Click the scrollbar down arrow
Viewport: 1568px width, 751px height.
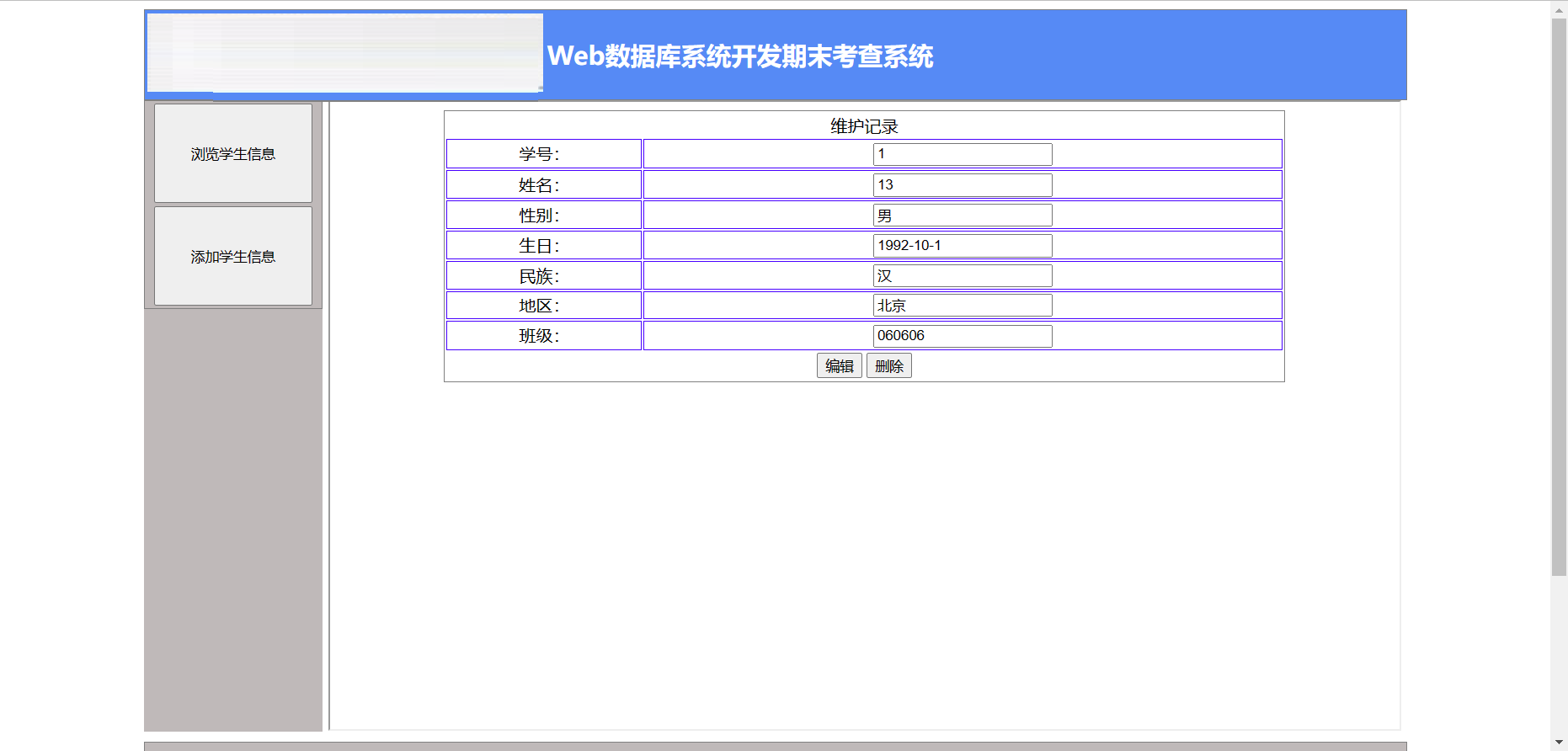pos(1559,743)
